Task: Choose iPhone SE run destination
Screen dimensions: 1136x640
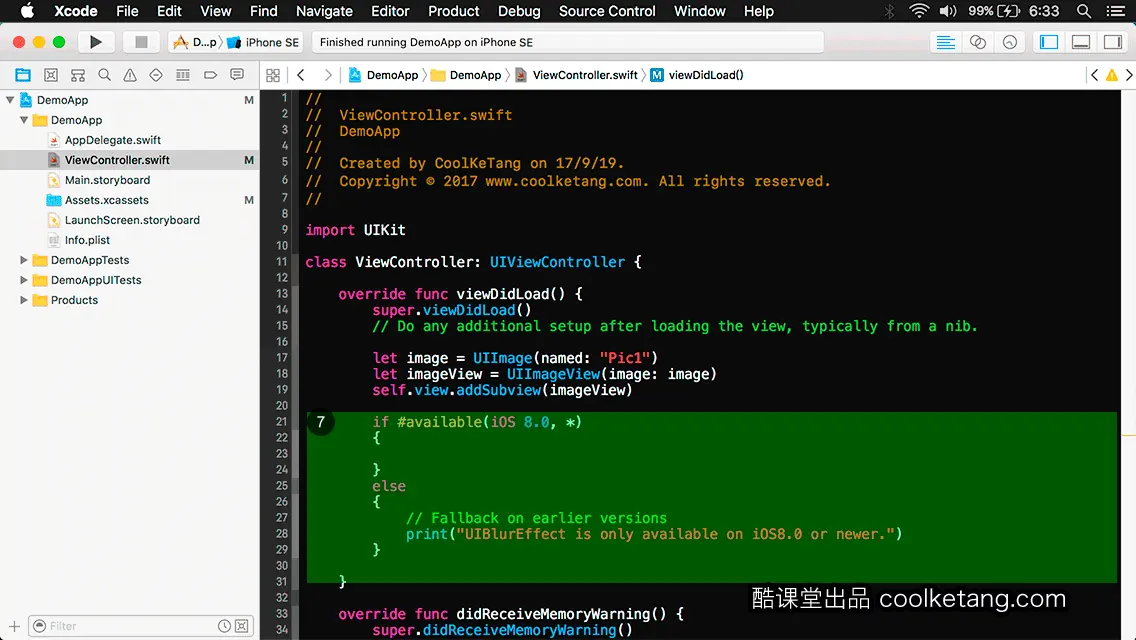Action: (263, 42)
